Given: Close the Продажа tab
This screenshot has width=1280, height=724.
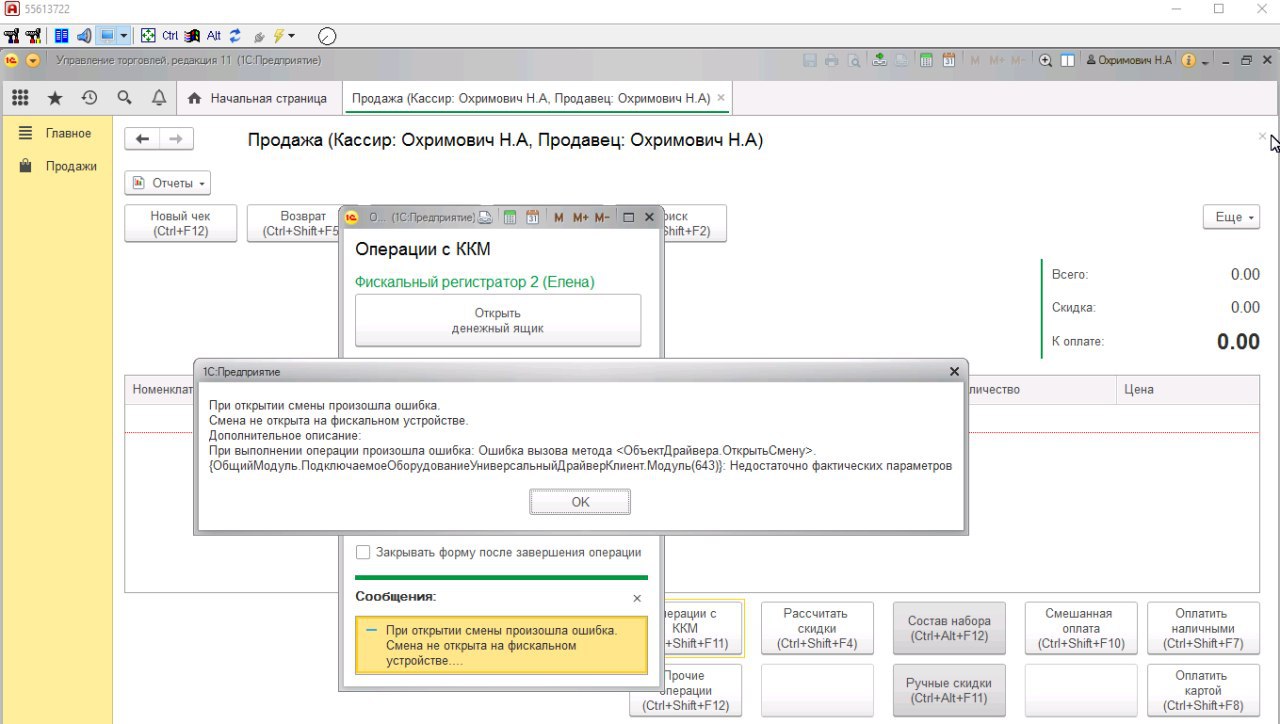Looking at the screenshot, I should (722, 98).
